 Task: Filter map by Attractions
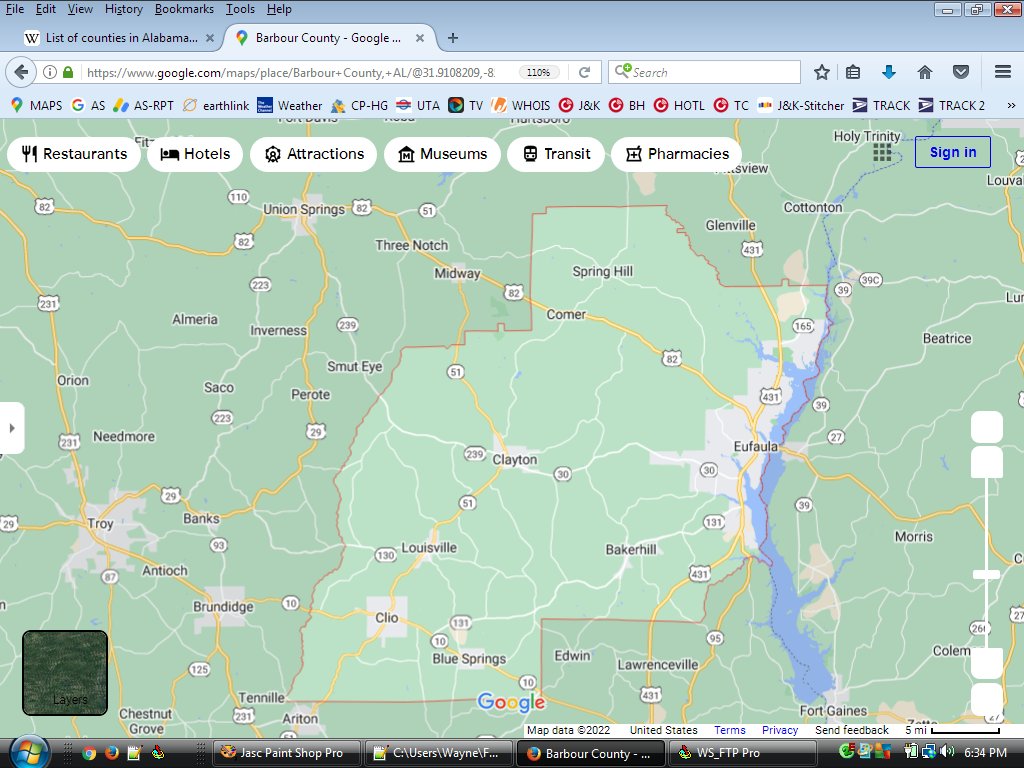pos(313,154)
